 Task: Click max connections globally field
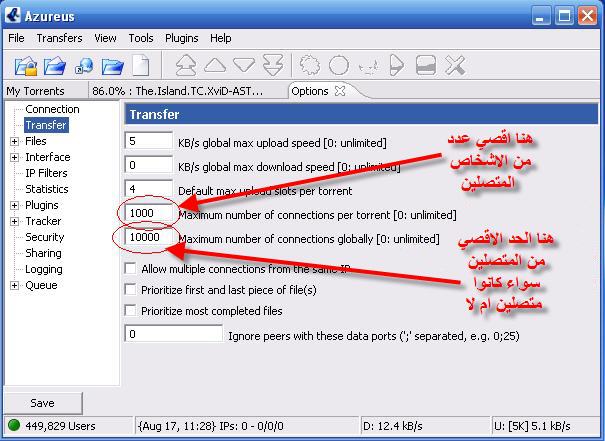pyautogui.click(x=149, y=237)
